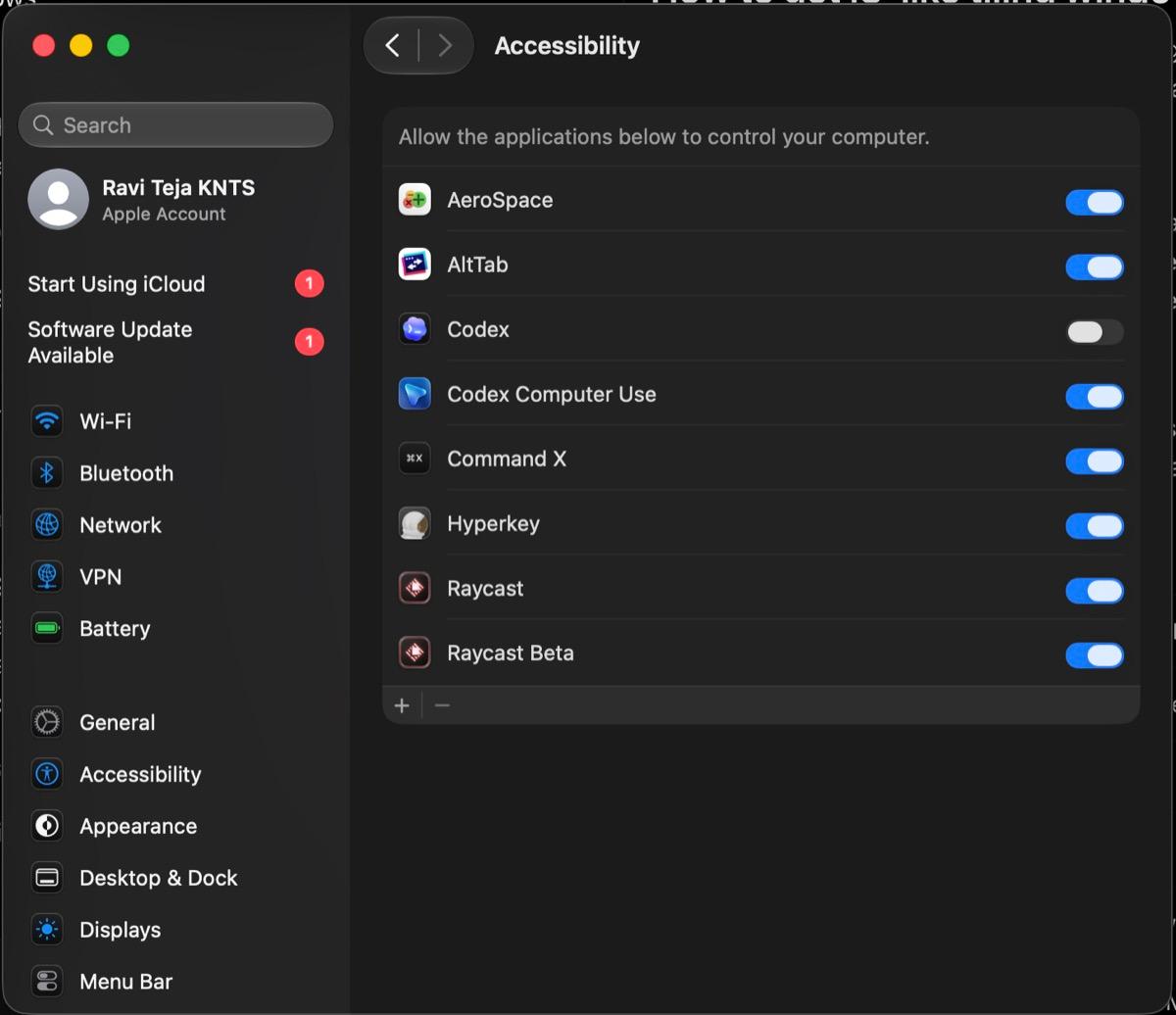Open Wi-Fi settings pane

click(x=176, y=421)
